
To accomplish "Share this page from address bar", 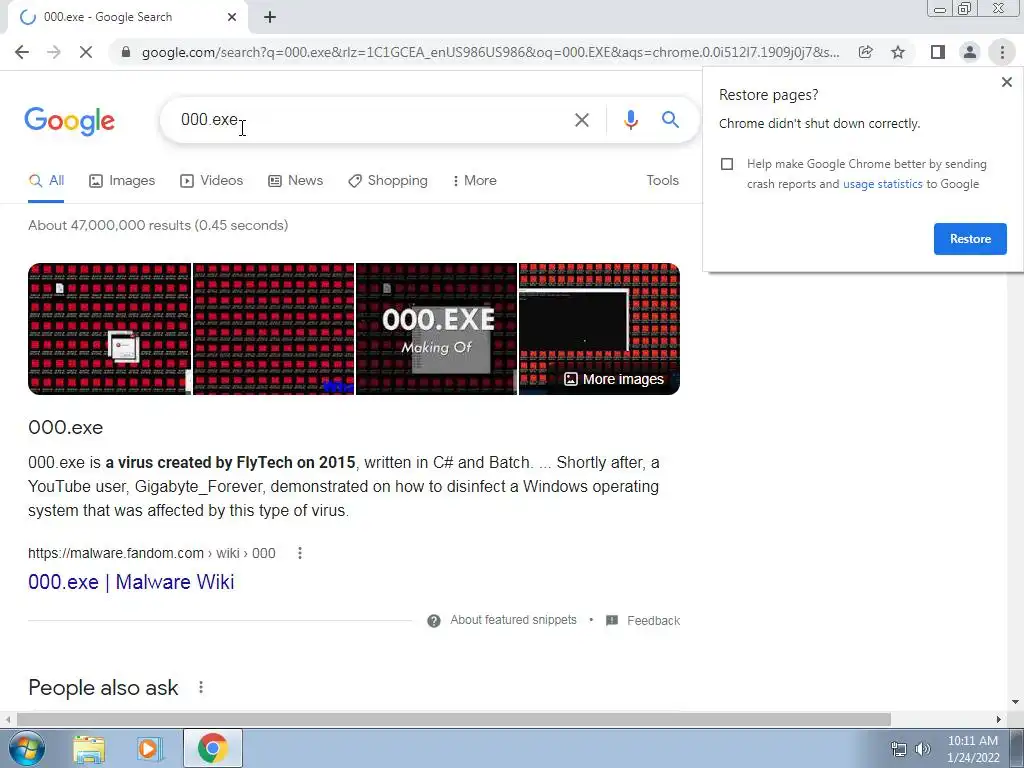I will point(866,52).
